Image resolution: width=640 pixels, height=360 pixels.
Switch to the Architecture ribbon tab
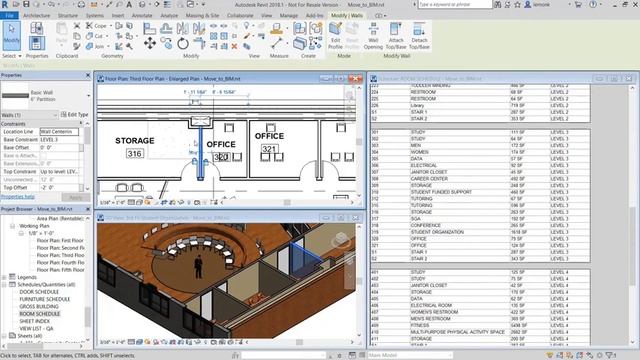point(36,16)
